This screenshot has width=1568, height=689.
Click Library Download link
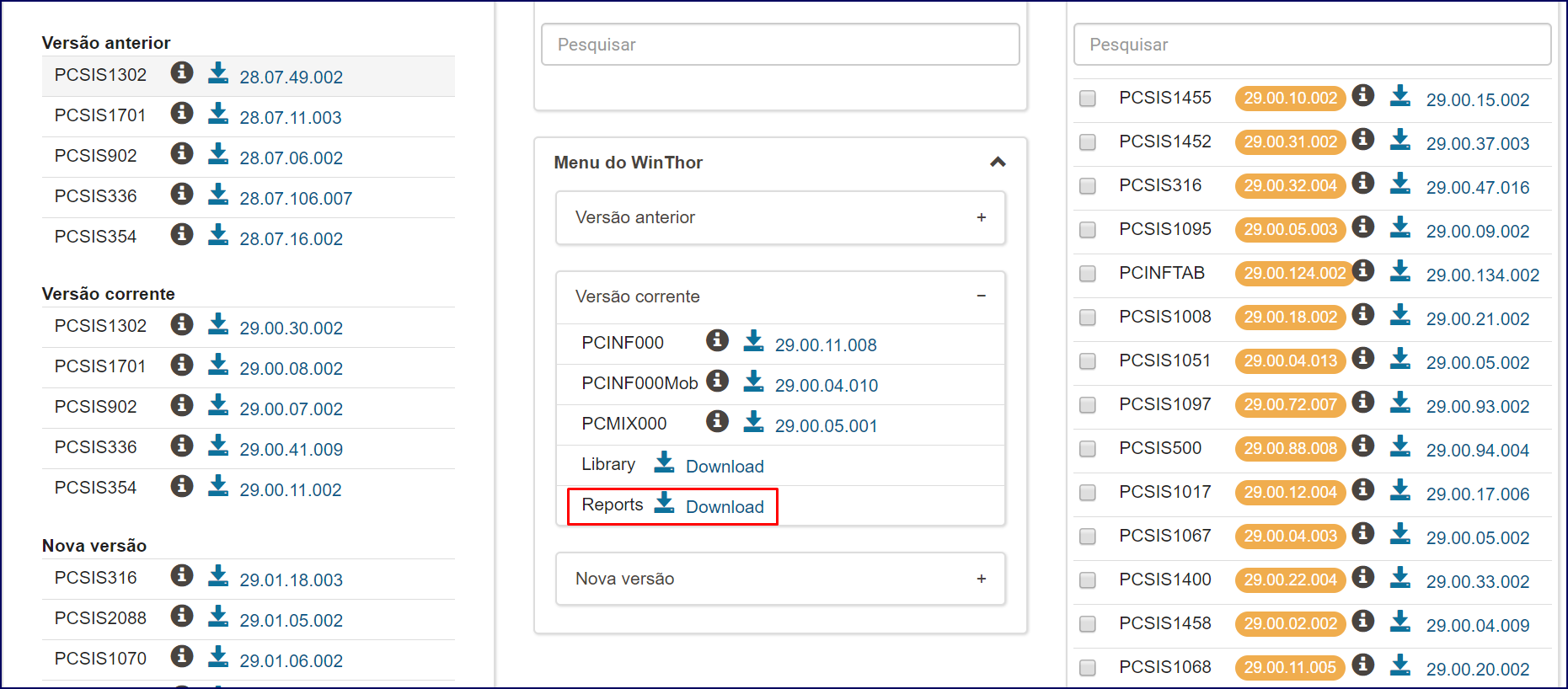coord(725,467)
